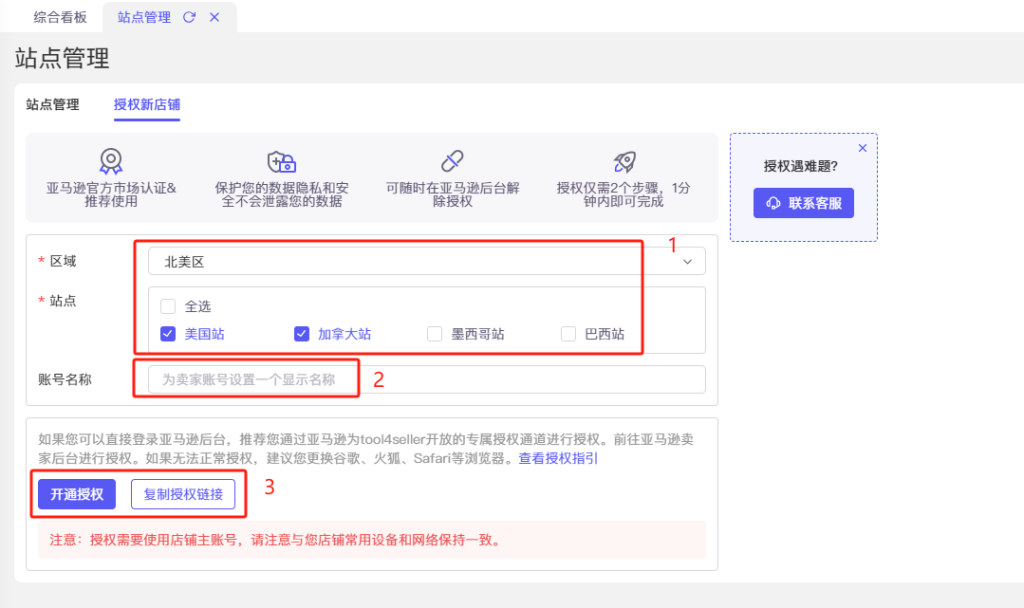The image size is (1024, 608).
Task: Click the 站点管理 page title
Action: 62,58
